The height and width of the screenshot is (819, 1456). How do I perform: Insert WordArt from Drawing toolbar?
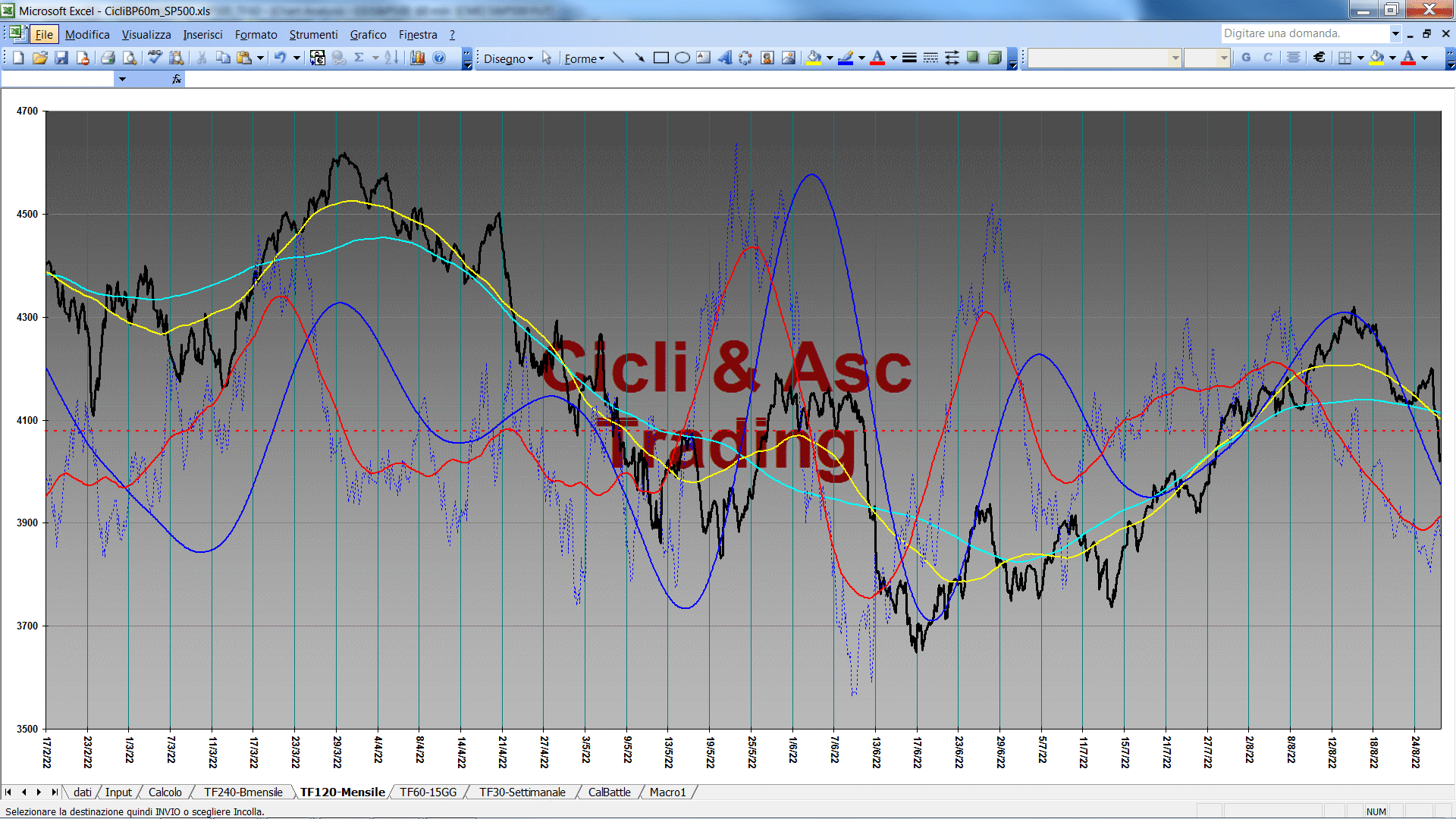(x=725, y=58)
